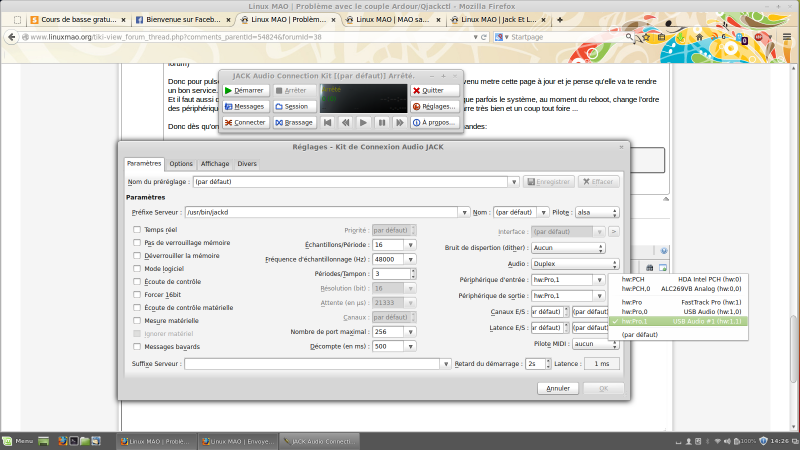800x450 pixels.
Task: Select hw:Pro,1 USB Audio #1 device
Action: tap(679, 321)
